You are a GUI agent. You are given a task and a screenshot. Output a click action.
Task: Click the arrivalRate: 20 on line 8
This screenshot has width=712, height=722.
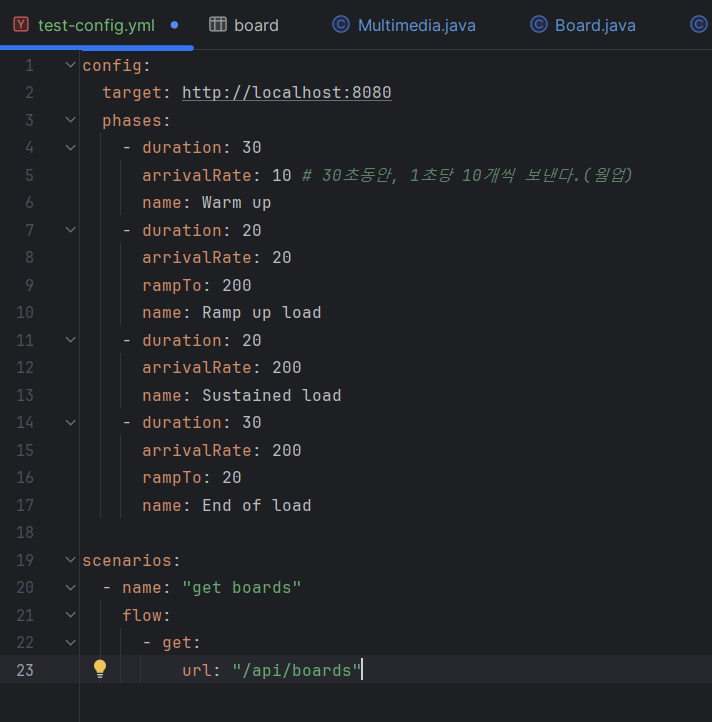(216, 257)
